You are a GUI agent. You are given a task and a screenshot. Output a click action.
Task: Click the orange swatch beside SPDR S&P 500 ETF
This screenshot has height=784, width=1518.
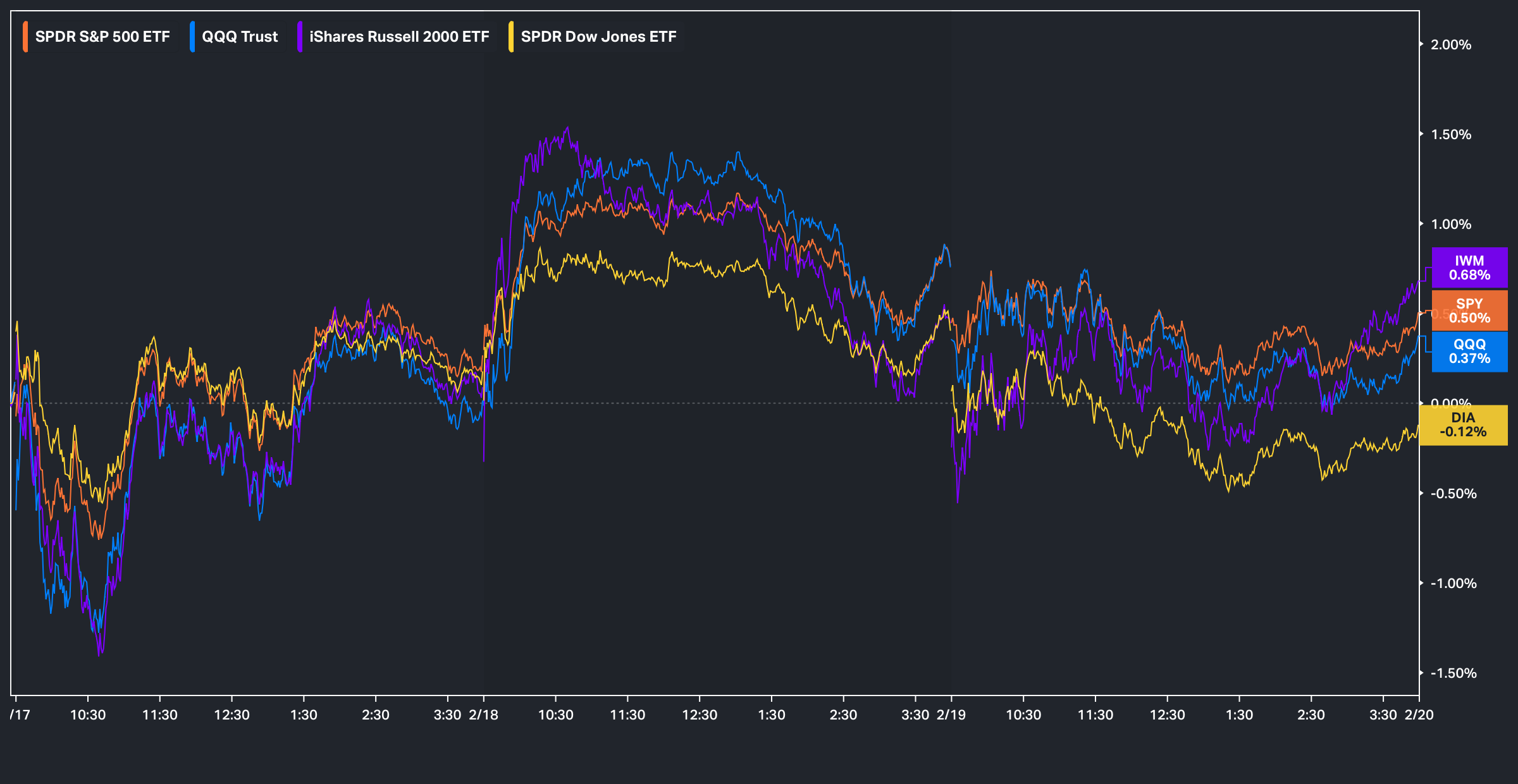coord(25,37)
